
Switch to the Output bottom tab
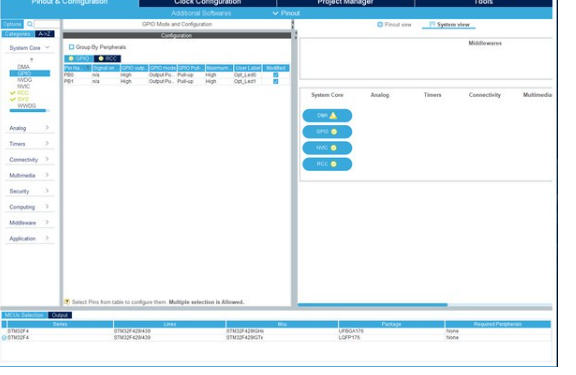(60, 315)
